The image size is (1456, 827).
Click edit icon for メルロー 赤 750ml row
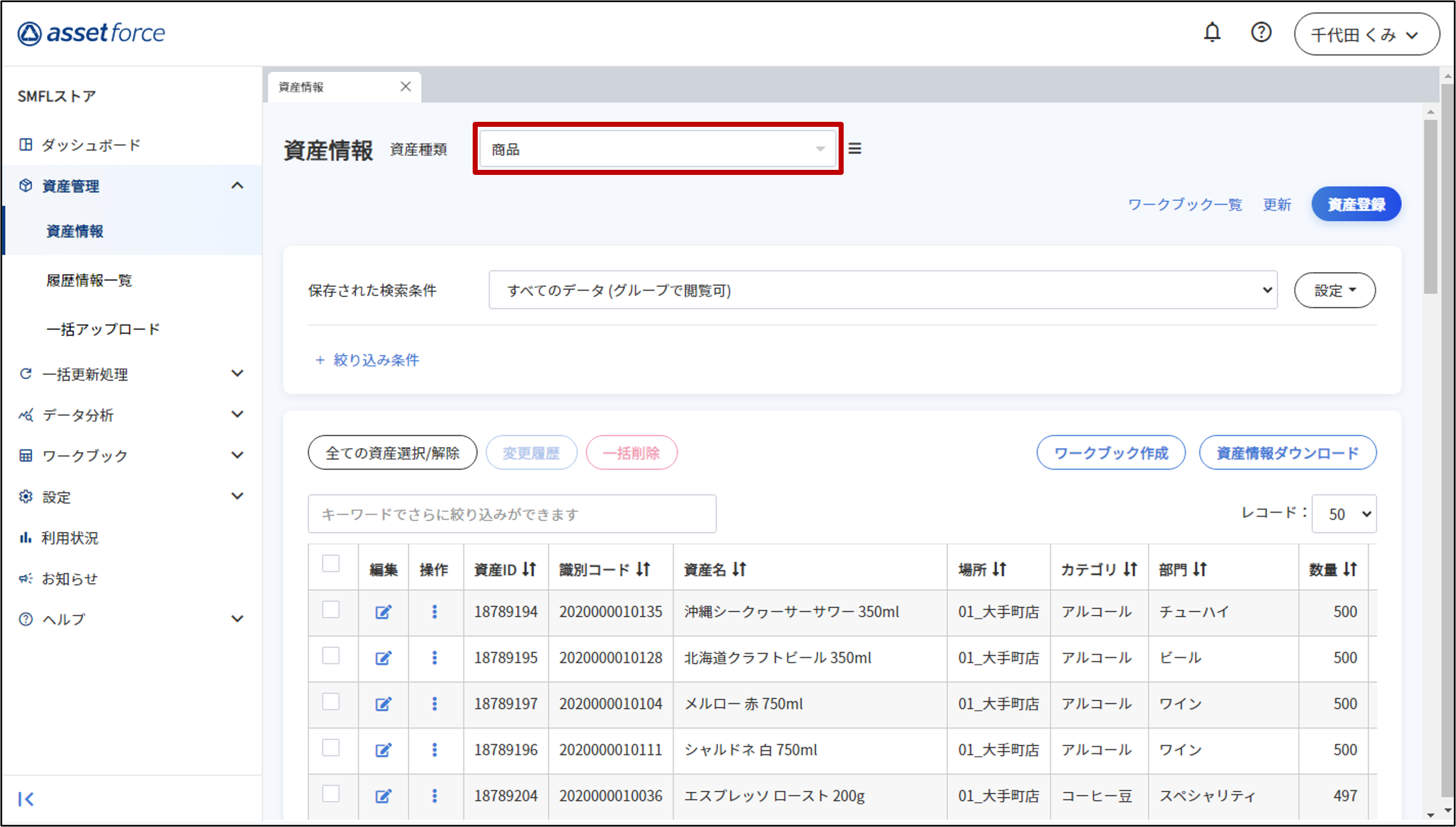[383, 704]
